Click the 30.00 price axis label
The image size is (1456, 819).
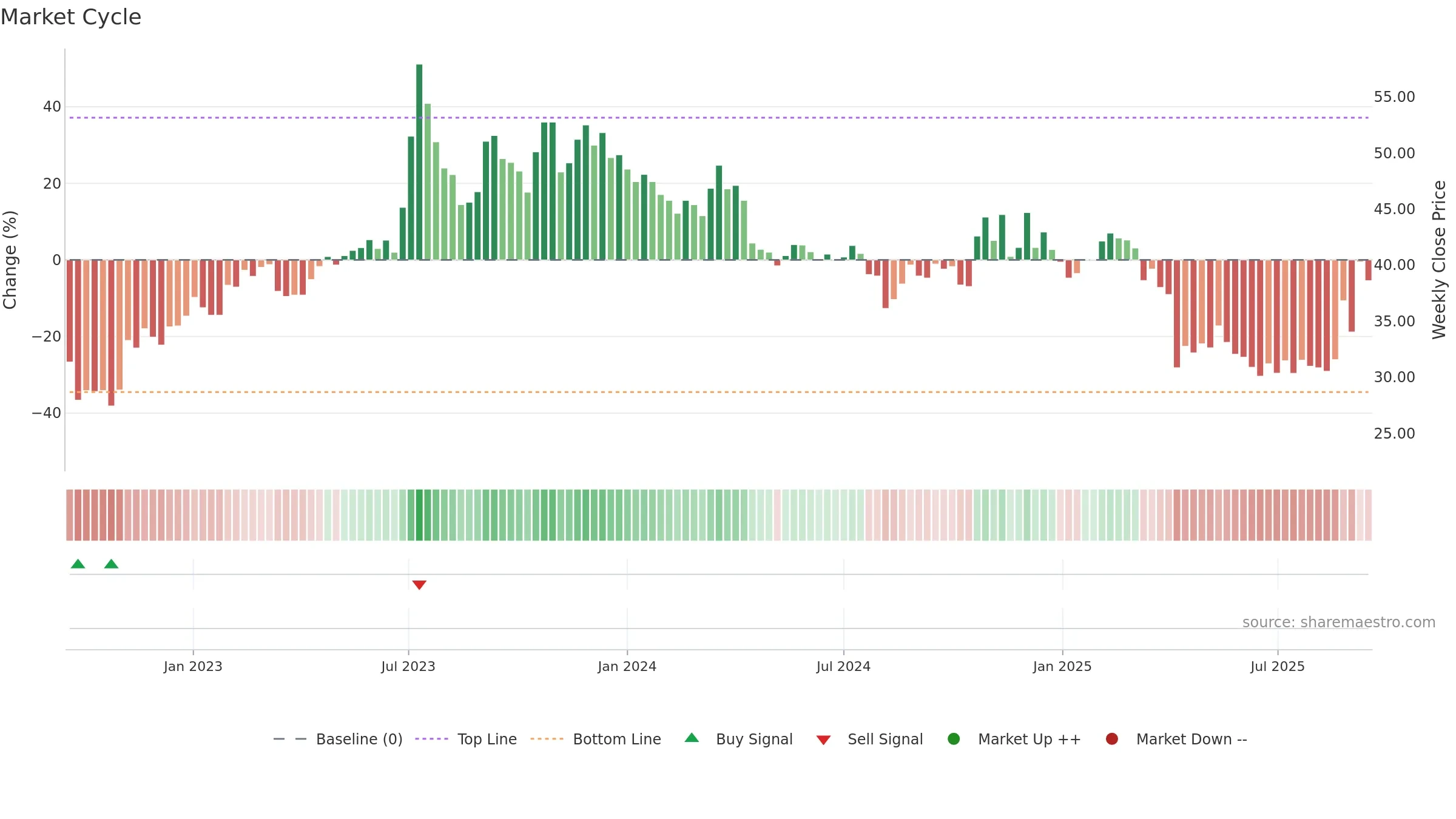point(1395,377)
